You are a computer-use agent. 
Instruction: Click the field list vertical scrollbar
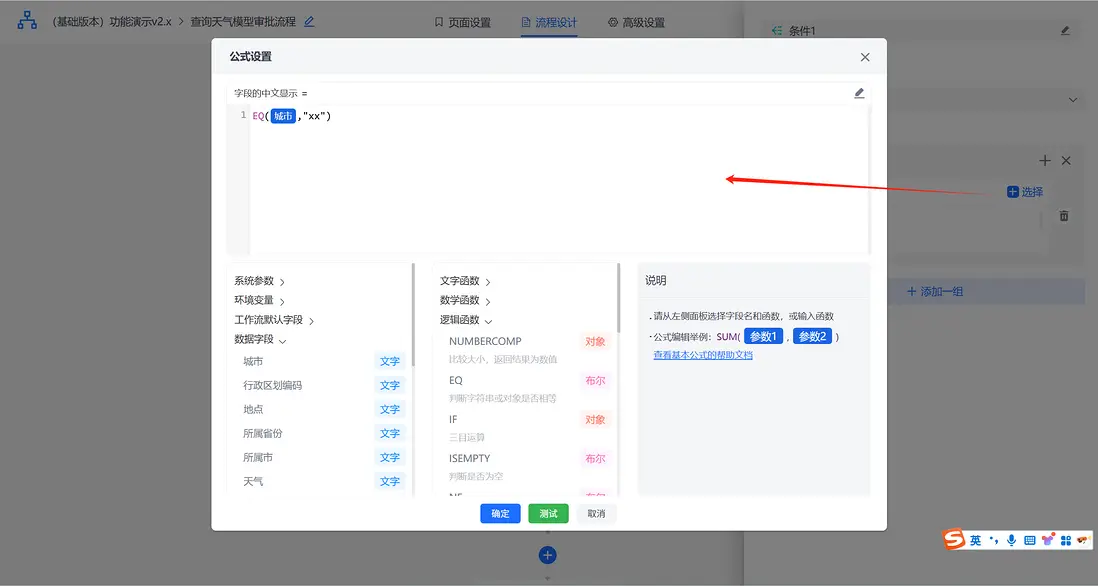point(413,315)
